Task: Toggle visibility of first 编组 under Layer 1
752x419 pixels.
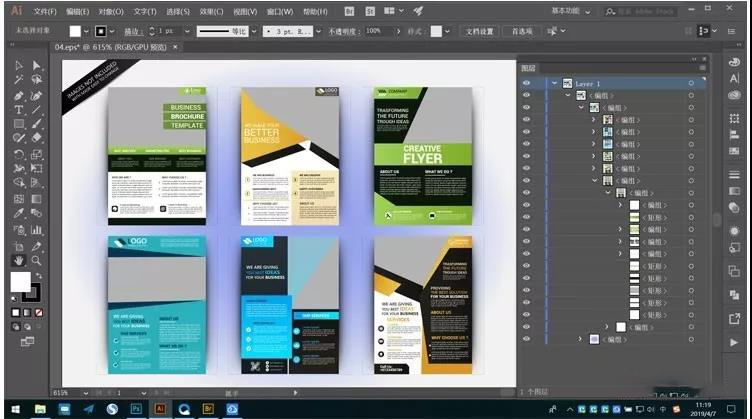Action: (x=527, y=95)
